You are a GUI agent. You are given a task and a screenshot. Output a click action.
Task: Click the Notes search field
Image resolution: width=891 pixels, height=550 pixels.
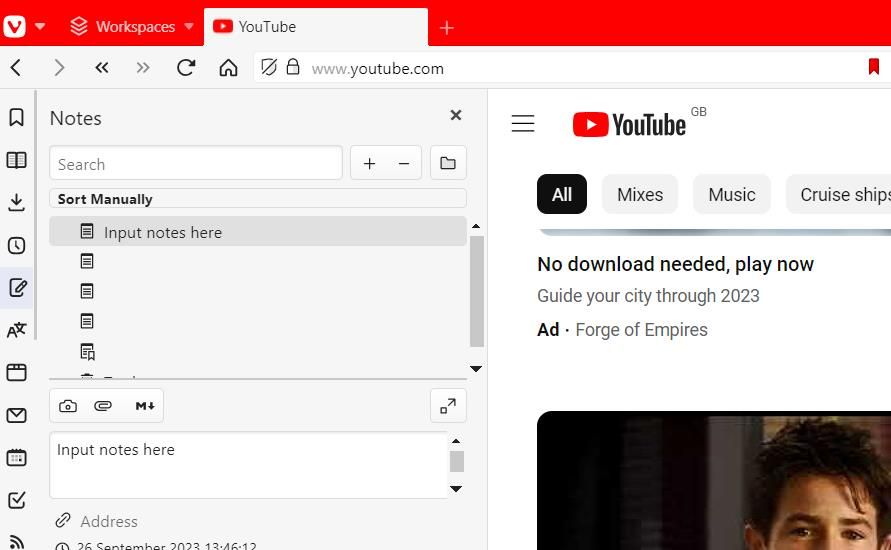pos(196,164)
